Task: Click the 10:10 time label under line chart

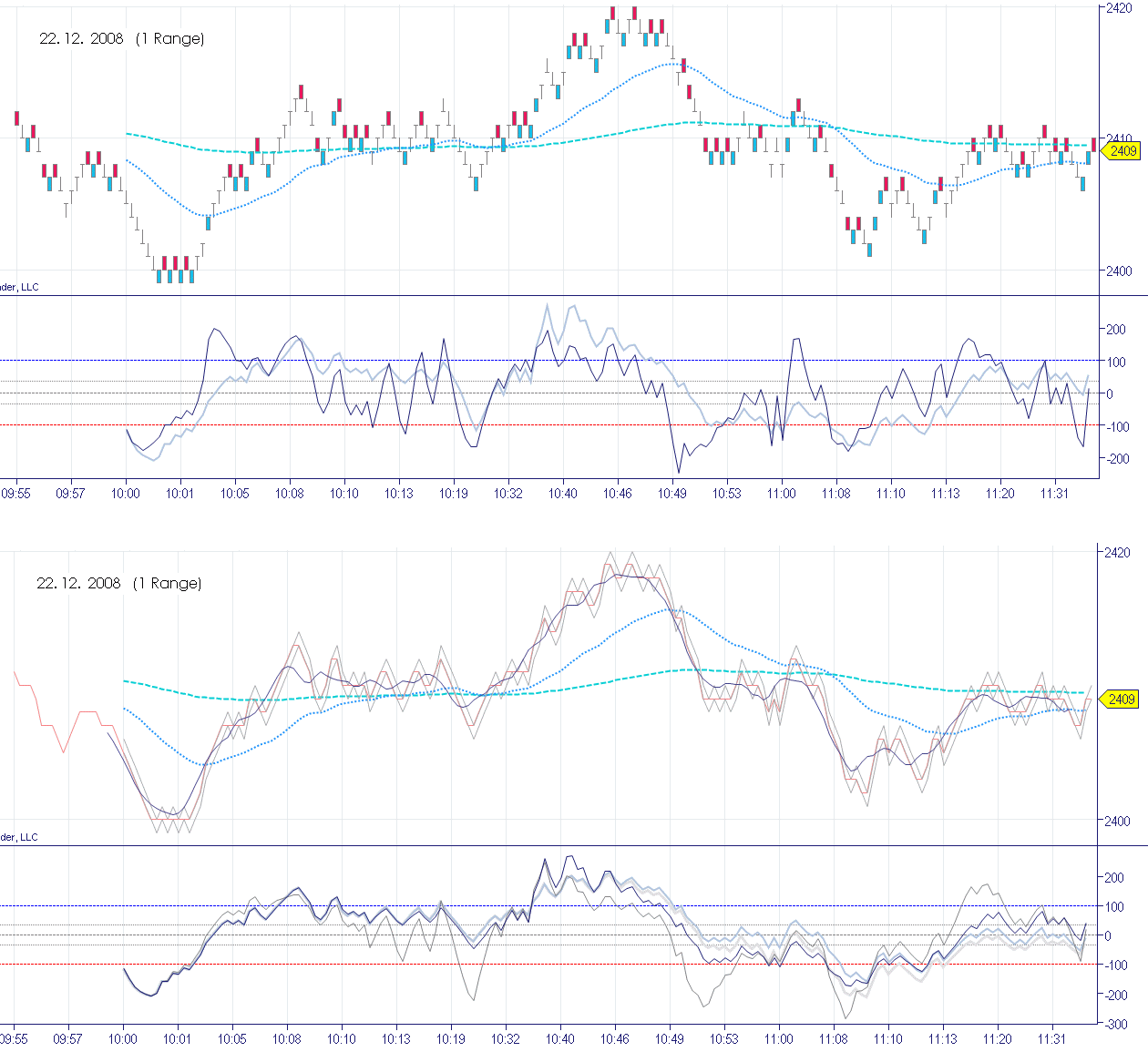Action: 341,1039
